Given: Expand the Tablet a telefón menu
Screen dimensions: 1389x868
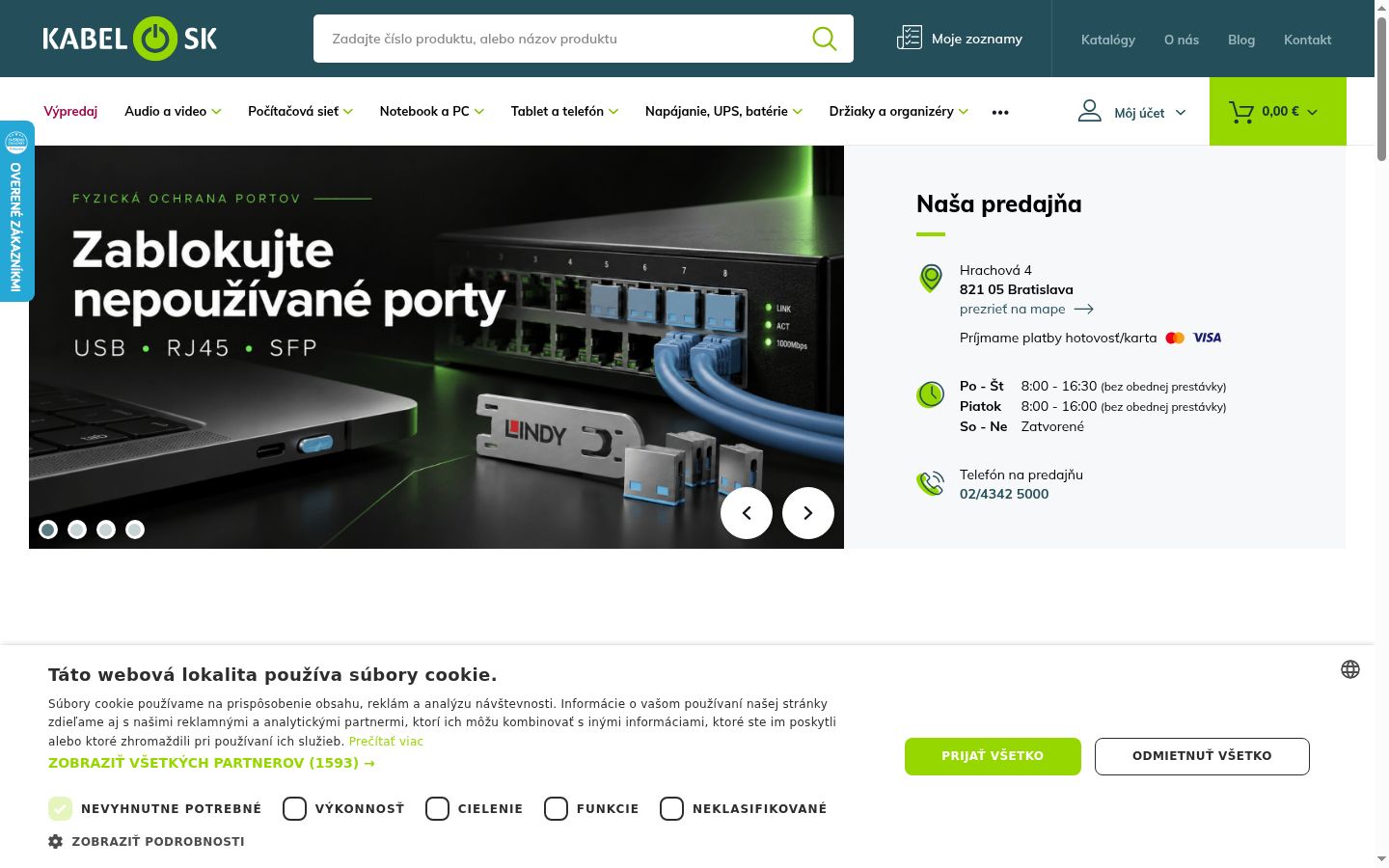Looking at the screenshot, I should [564, 112].
